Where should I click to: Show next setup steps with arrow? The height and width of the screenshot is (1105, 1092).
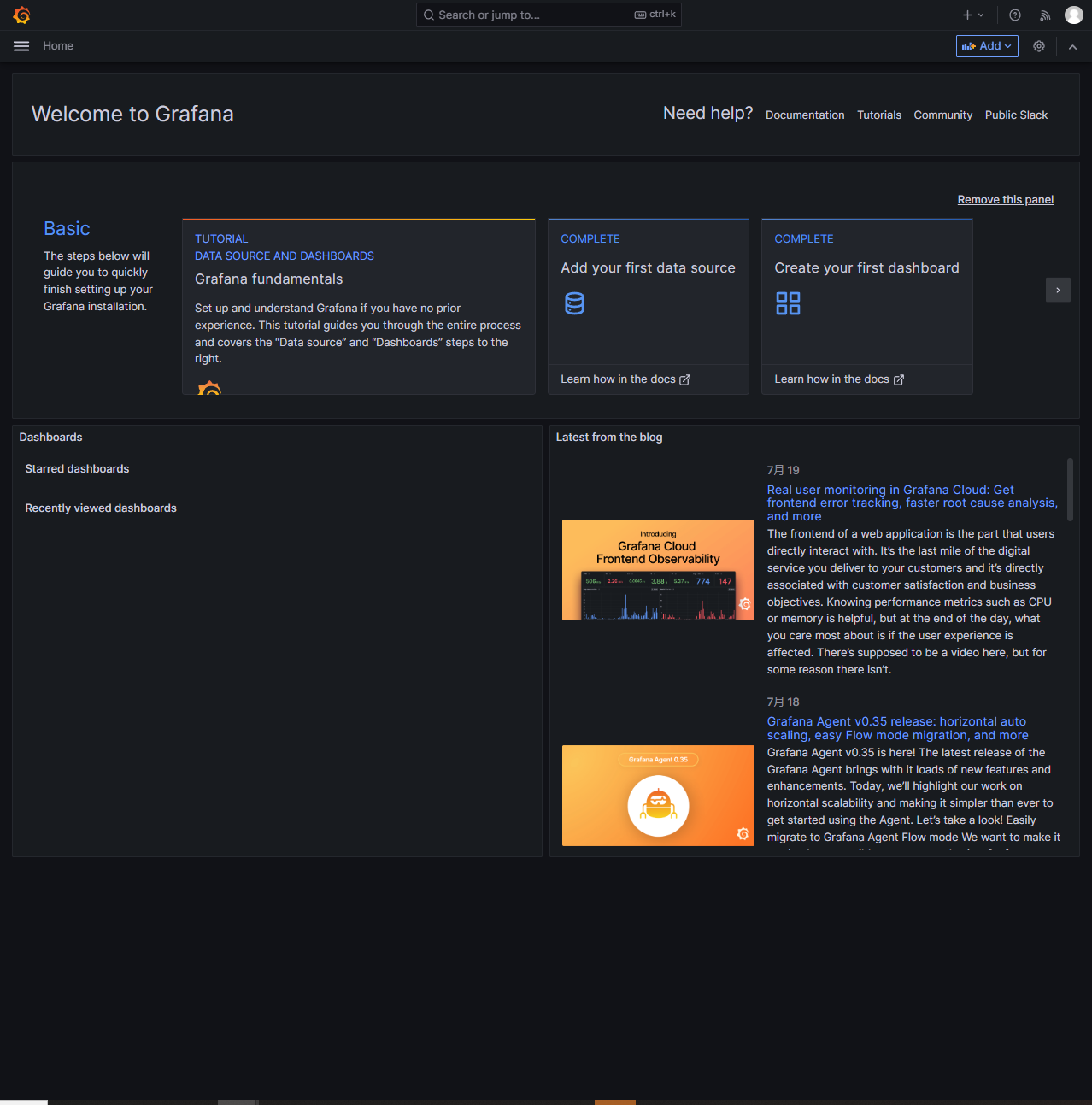(1058, 291)
